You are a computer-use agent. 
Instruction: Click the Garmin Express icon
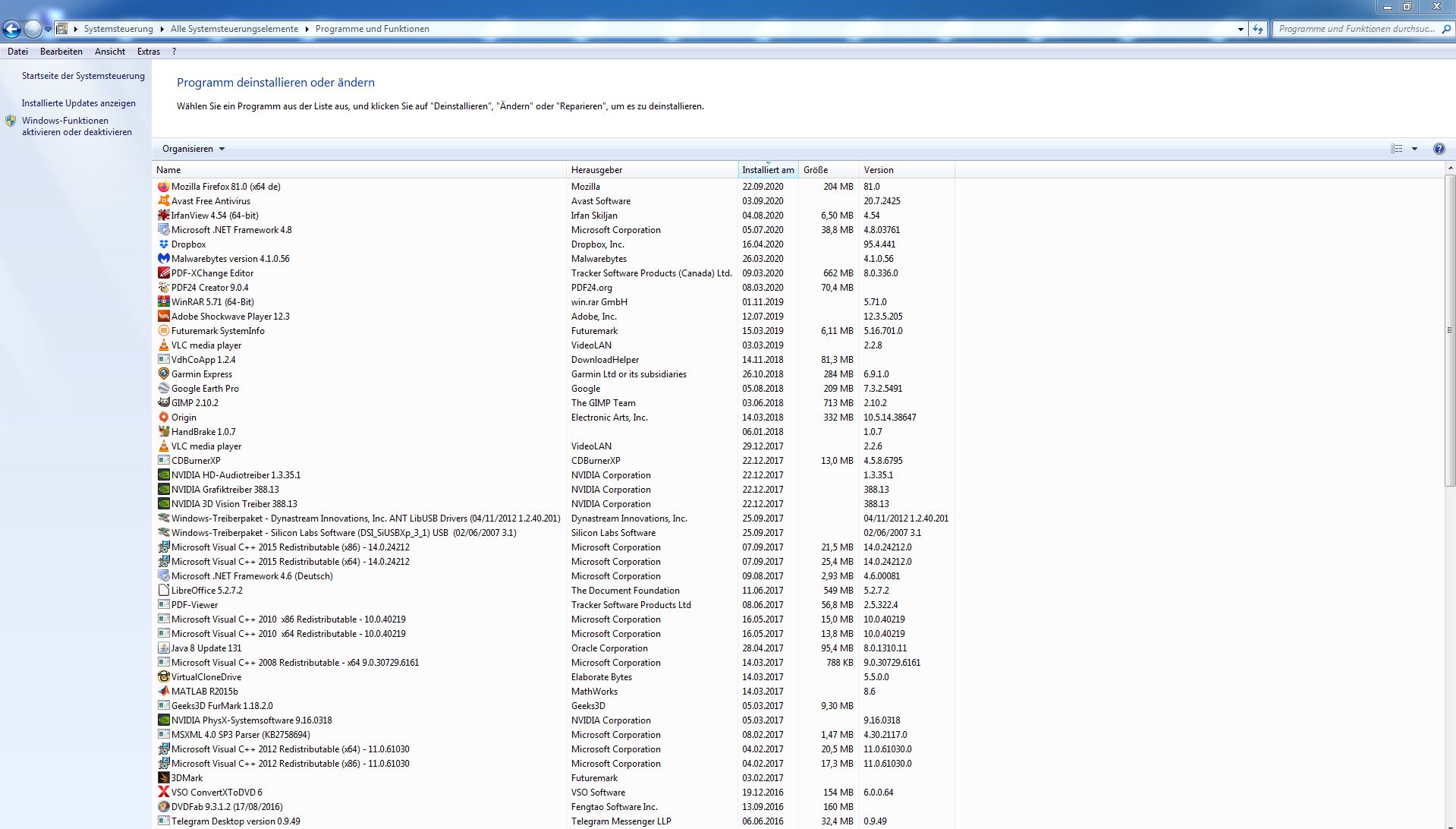[x=163, y=374]
